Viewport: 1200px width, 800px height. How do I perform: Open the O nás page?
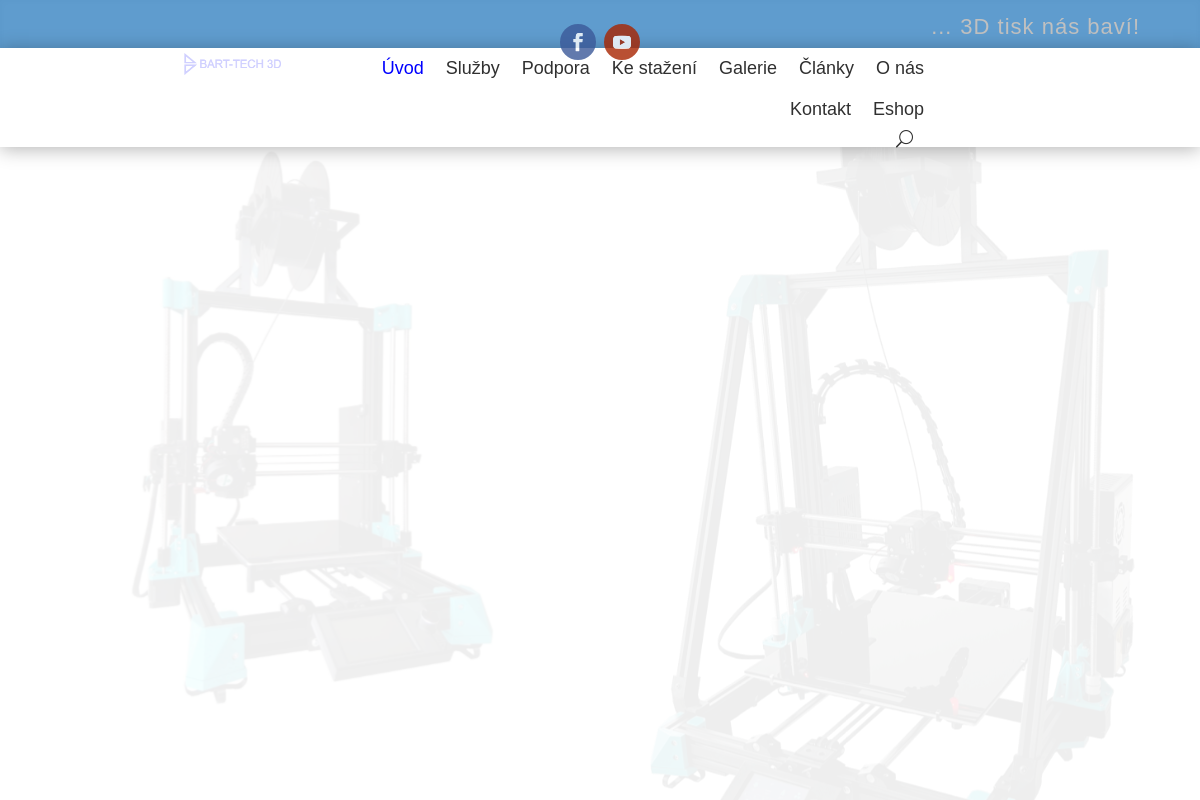pyautogui.click(x=900, y=68)
